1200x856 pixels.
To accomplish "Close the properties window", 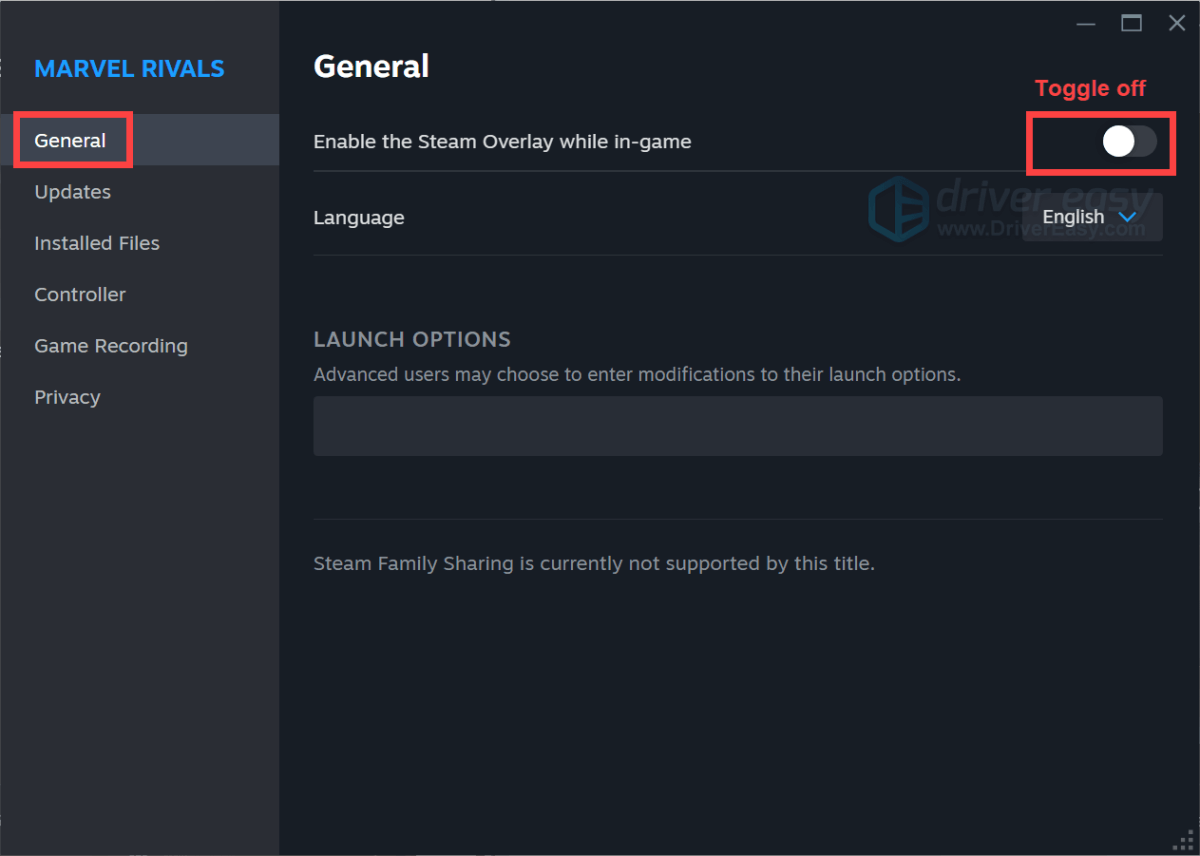I will pyautogui.click(x=1176, y=22).
